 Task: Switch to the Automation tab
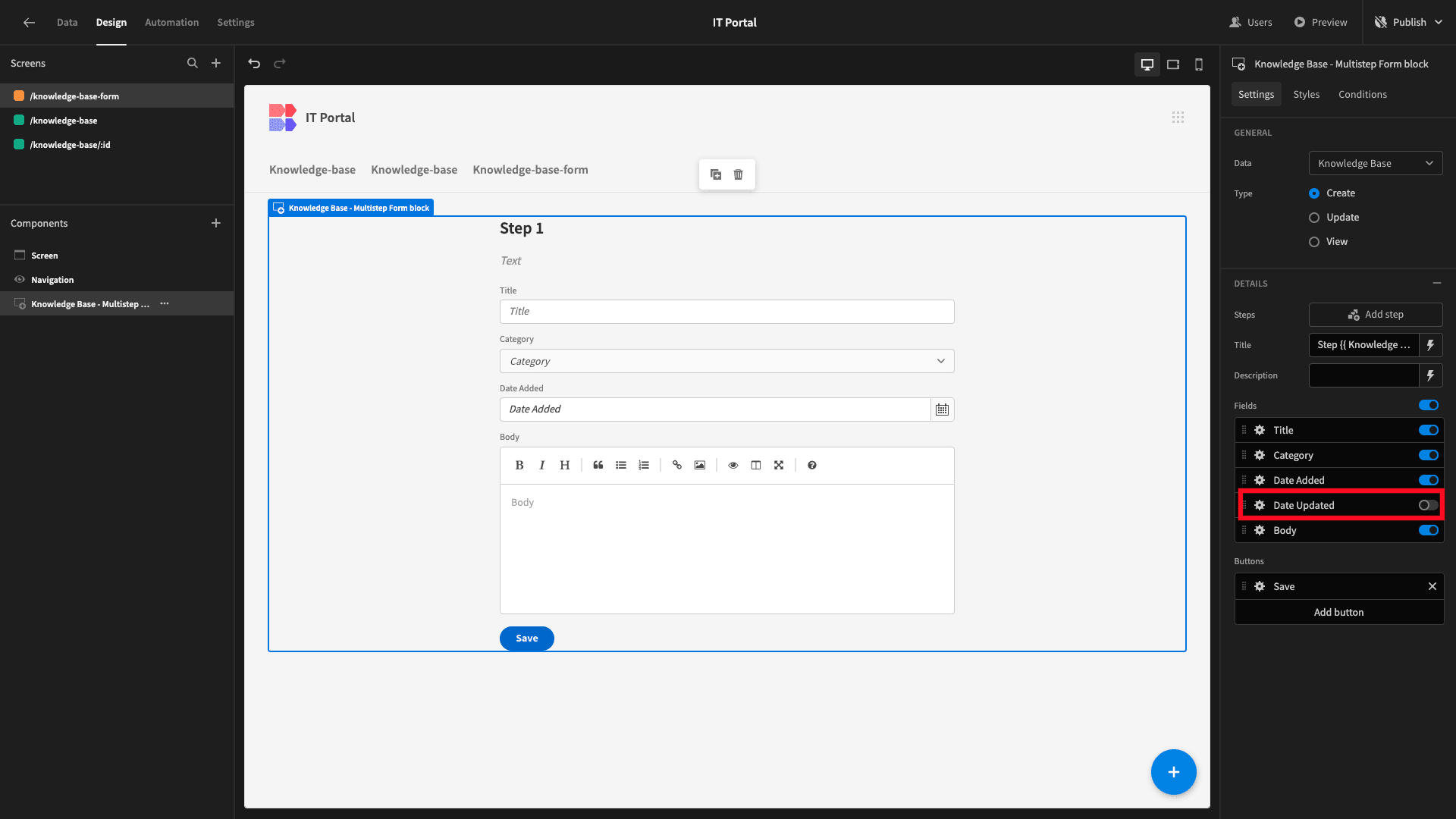(x=171, y=23)
